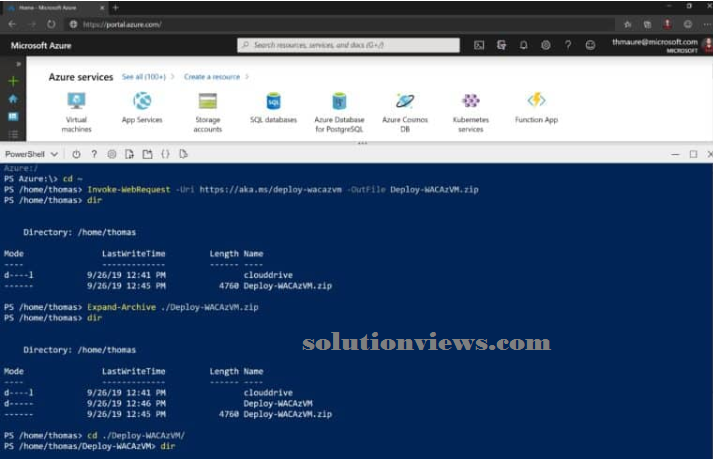
Task: Open the help question mark in the Azure header
Action: (568, 45)
